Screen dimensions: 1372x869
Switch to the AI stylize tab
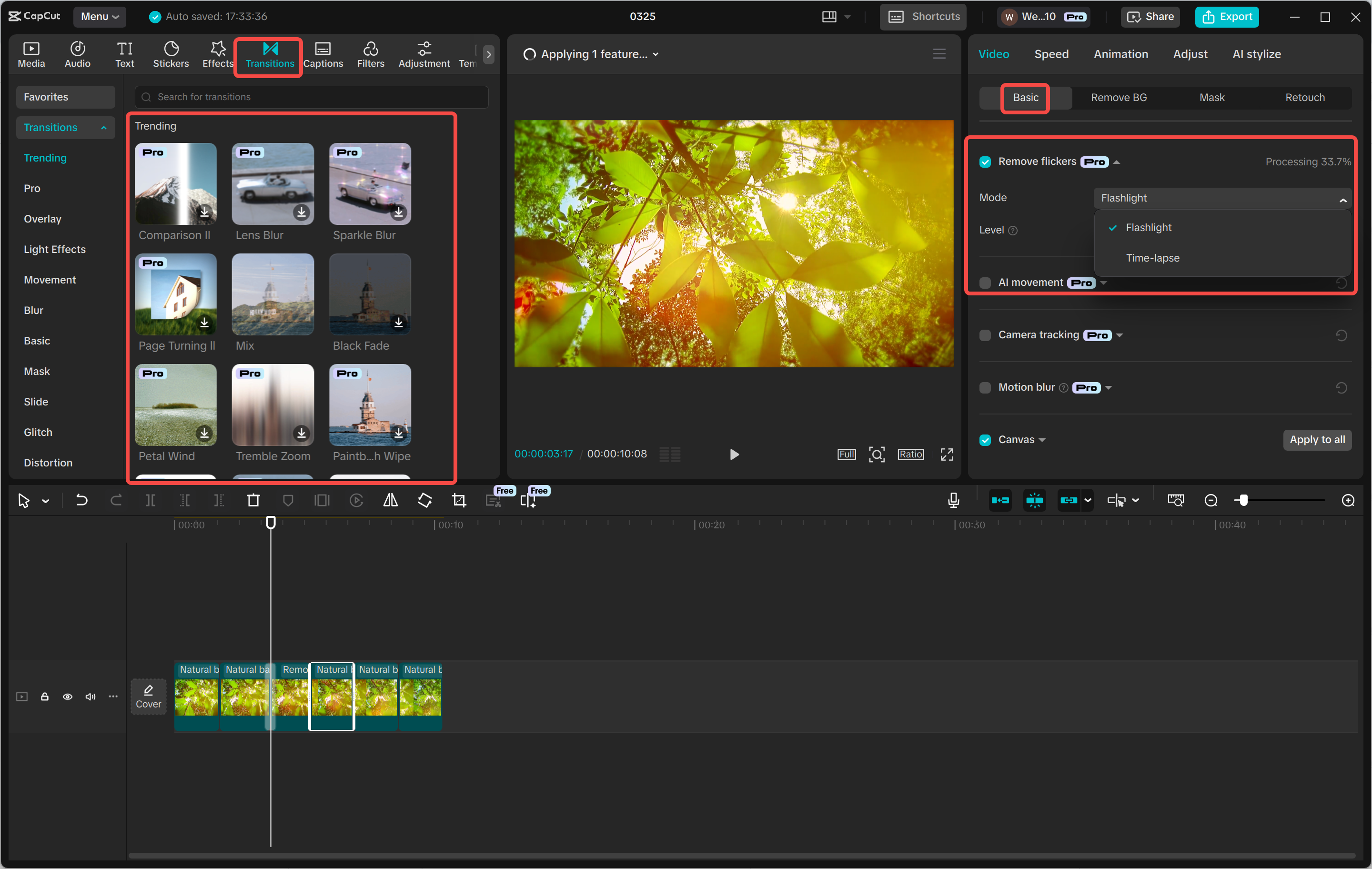point(1256,54)
